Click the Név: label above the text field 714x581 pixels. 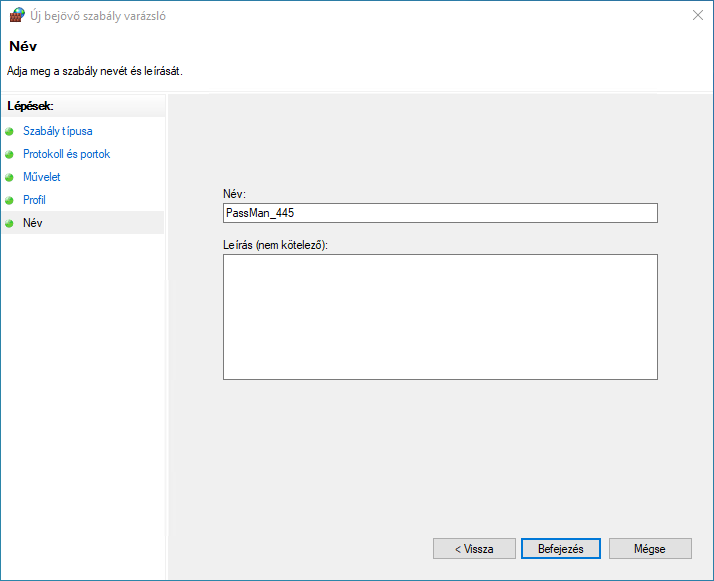235,194
